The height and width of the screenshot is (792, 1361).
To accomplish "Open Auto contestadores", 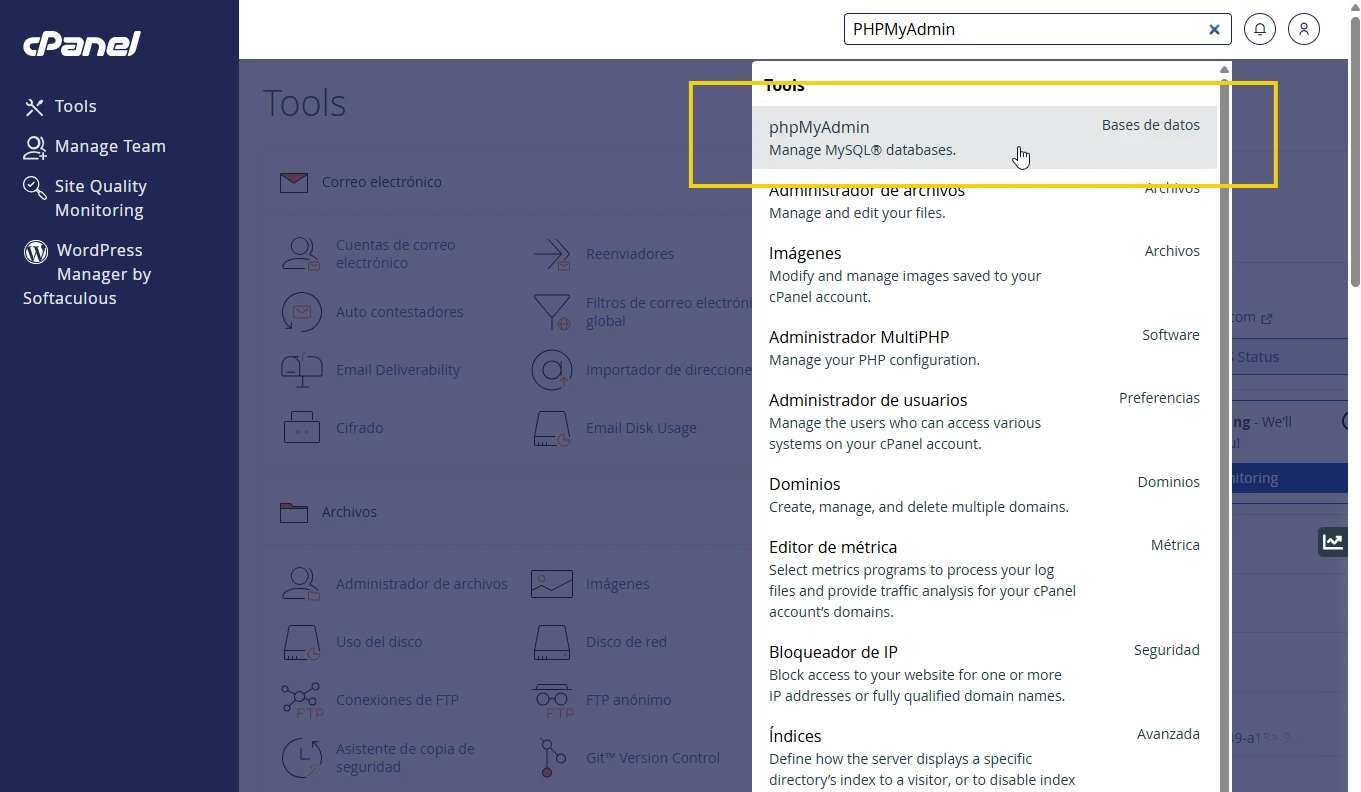I will [x=400, y=311].
